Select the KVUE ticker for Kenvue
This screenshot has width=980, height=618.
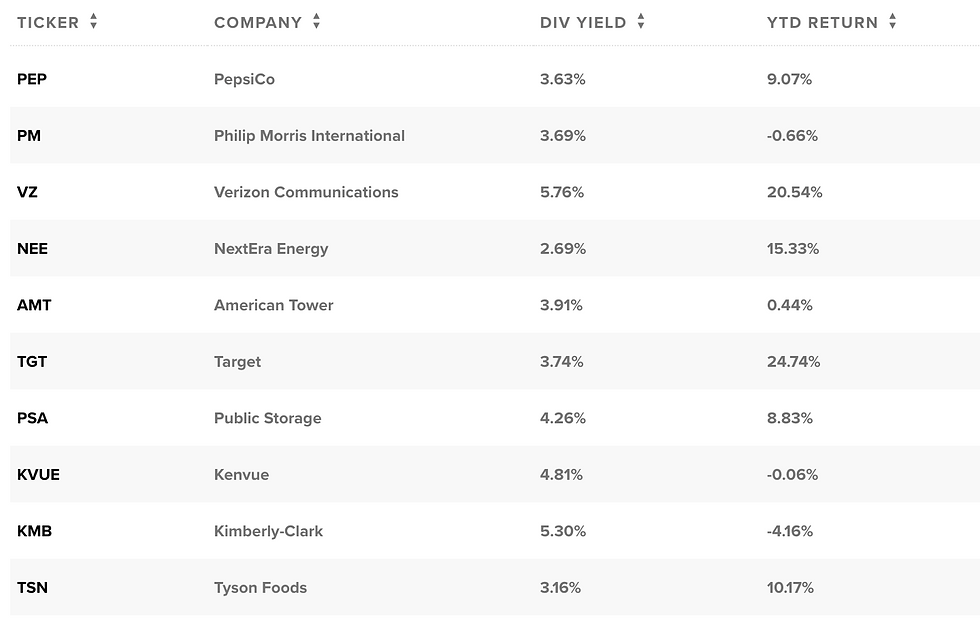click(x=38, y=475)
